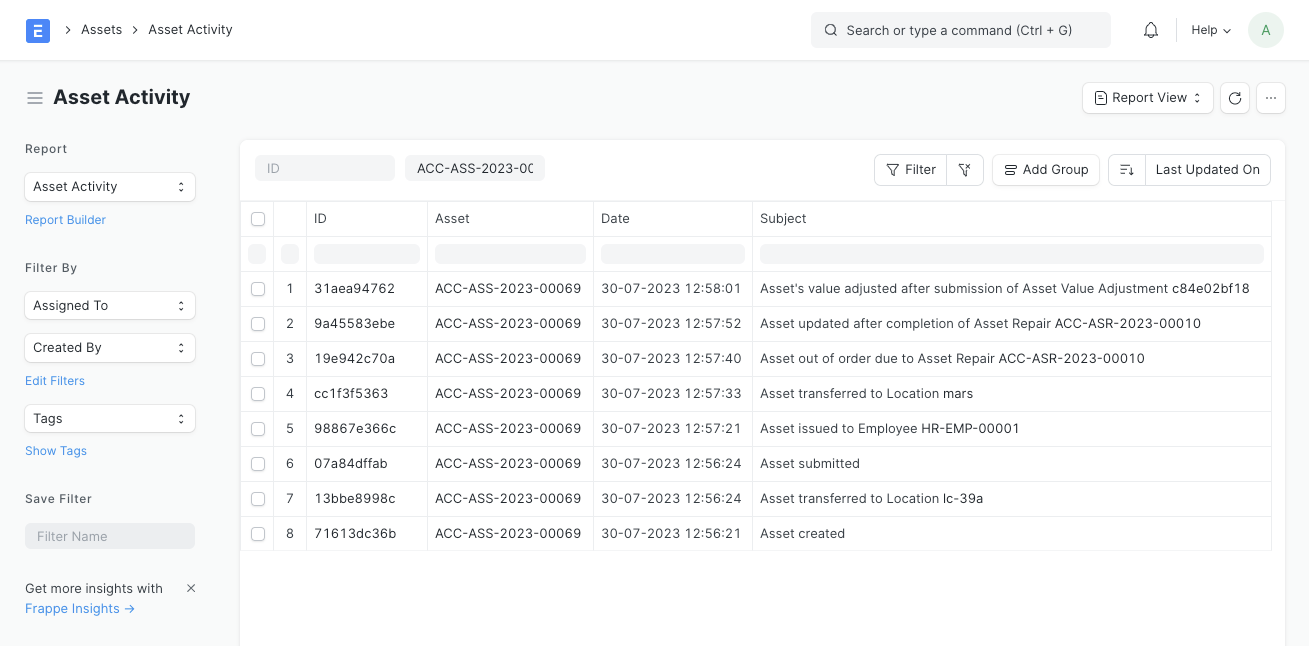This screenshot has width=1309, height=646.
Task: Open the Filter button
Action: pos(911,170)
